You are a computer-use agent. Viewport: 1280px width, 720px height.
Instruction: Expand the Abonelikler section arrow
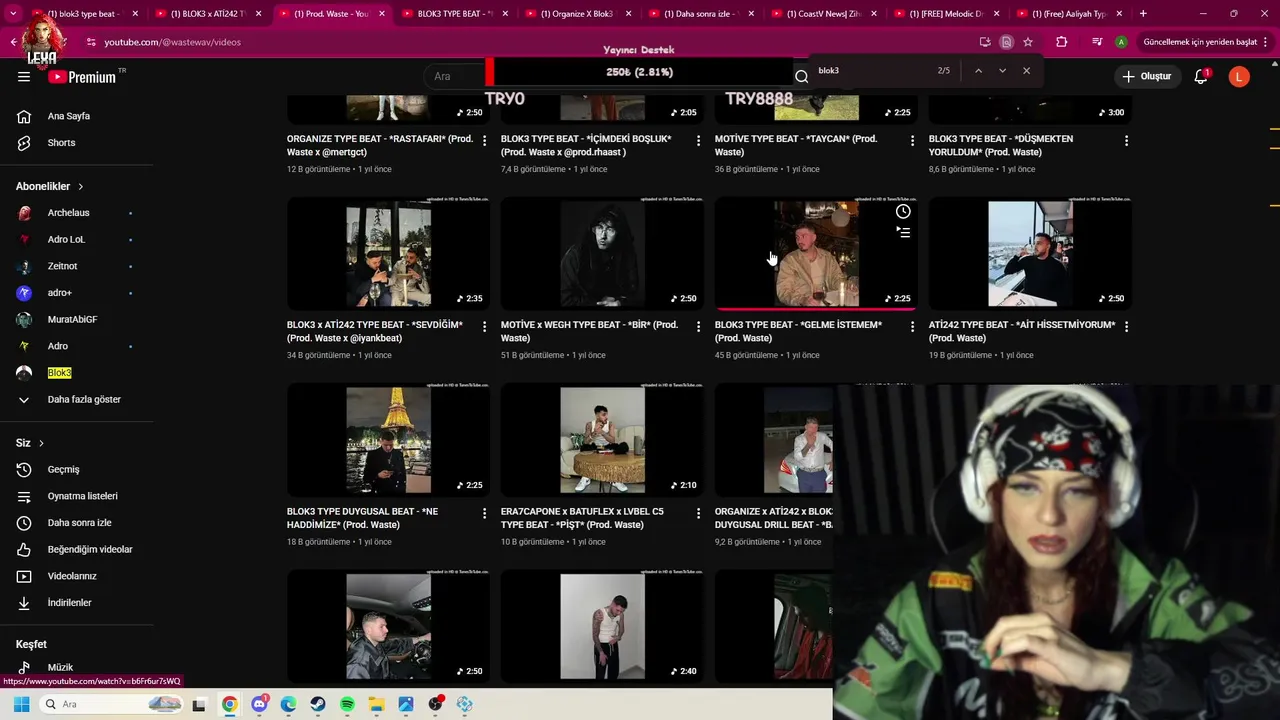pyautogui.click(x=81, y=186)
